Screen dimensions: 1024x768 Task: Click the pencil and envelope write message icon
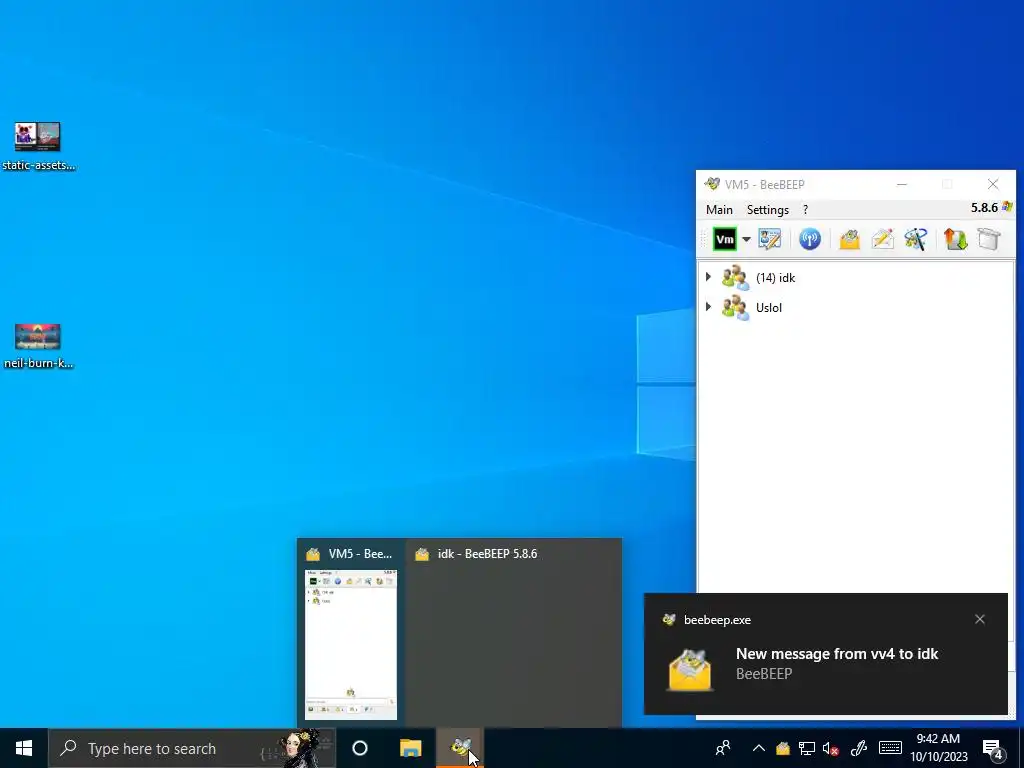click(x=882, y=239)
